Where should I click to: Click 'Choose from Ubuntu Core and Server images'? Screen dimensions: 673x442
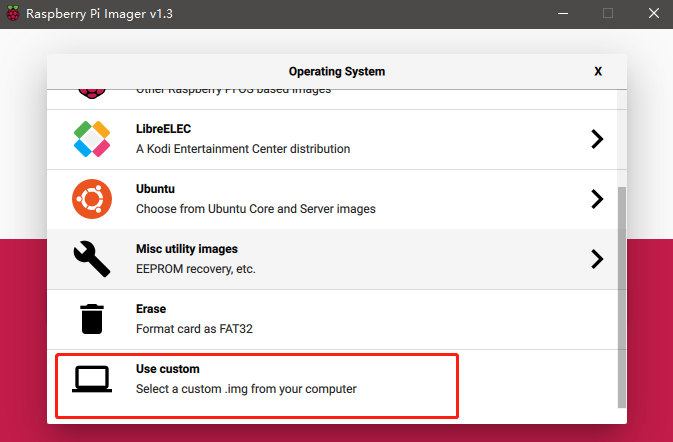pos(256,209)
